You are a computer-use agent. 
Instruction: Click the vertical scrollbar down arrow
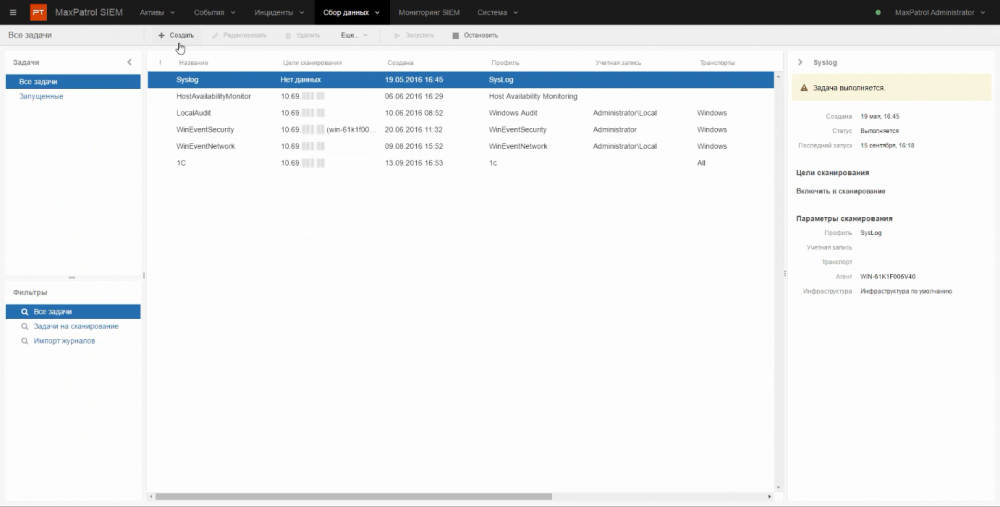coord(778,487)
